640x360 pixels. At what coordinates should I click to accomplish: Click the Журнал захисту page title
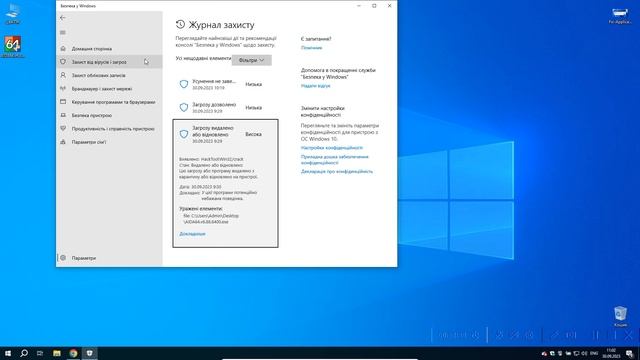click(221, 25)
